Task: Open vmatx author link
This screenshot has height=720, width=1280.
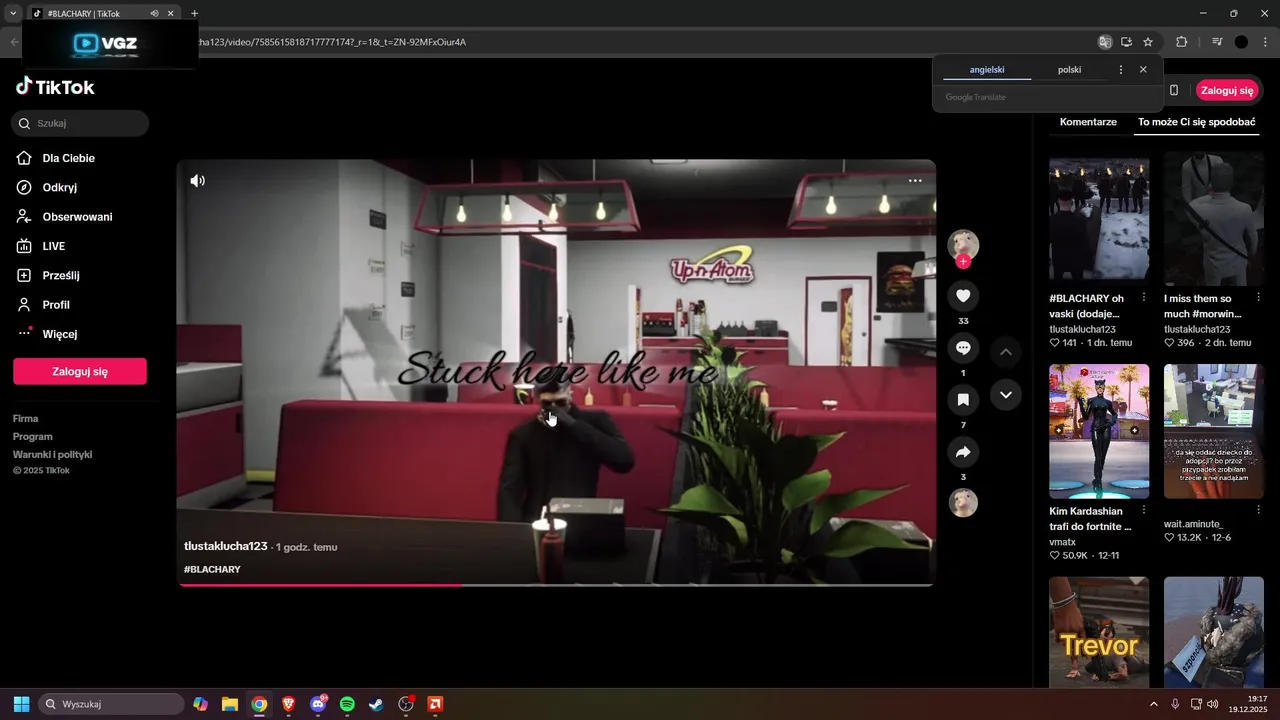Action: pyautogui.click(x=1063, y=542)
